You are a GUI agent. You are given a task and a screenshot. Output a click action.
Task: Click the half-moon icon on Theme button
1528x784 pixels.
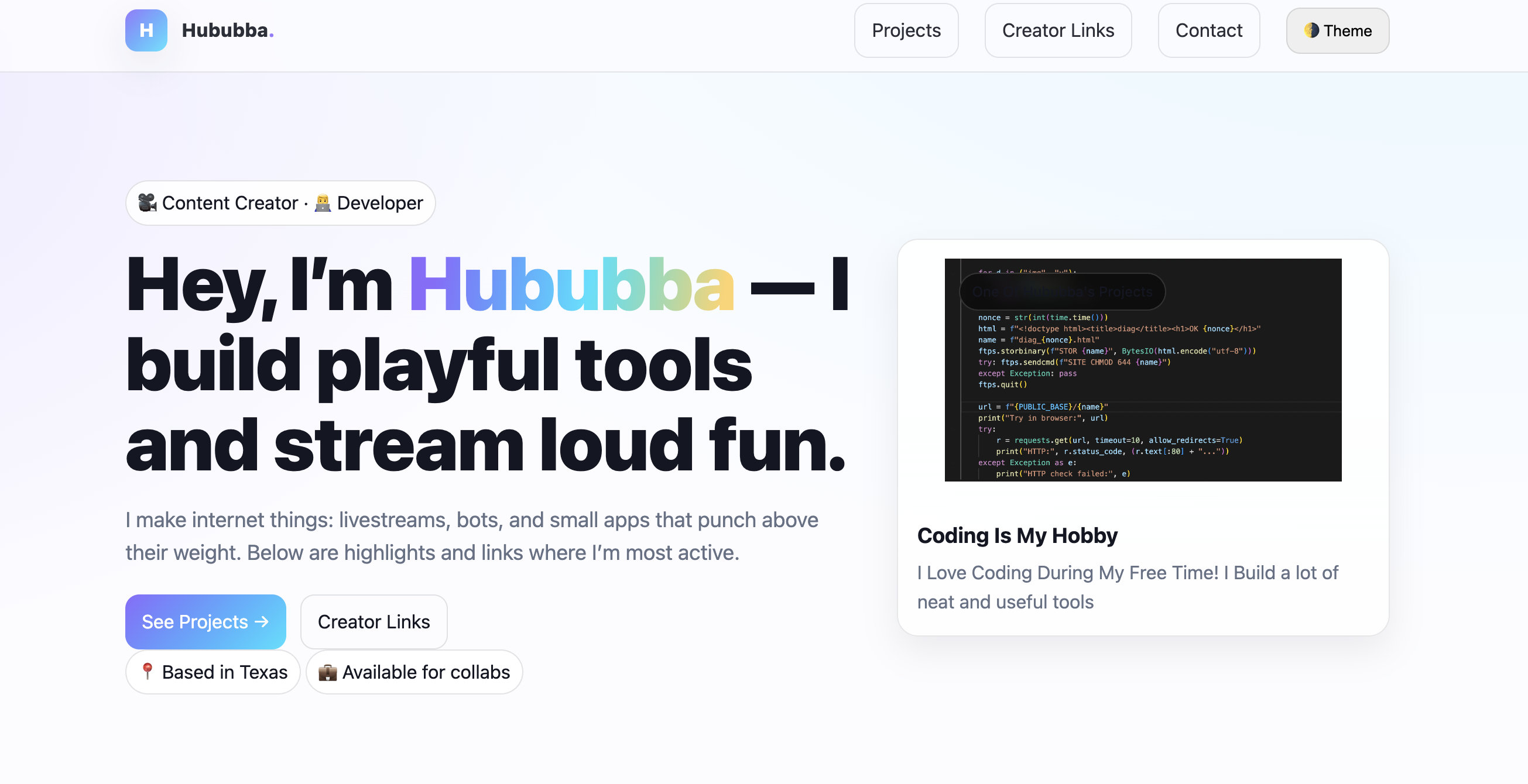tap(1311, 30)
